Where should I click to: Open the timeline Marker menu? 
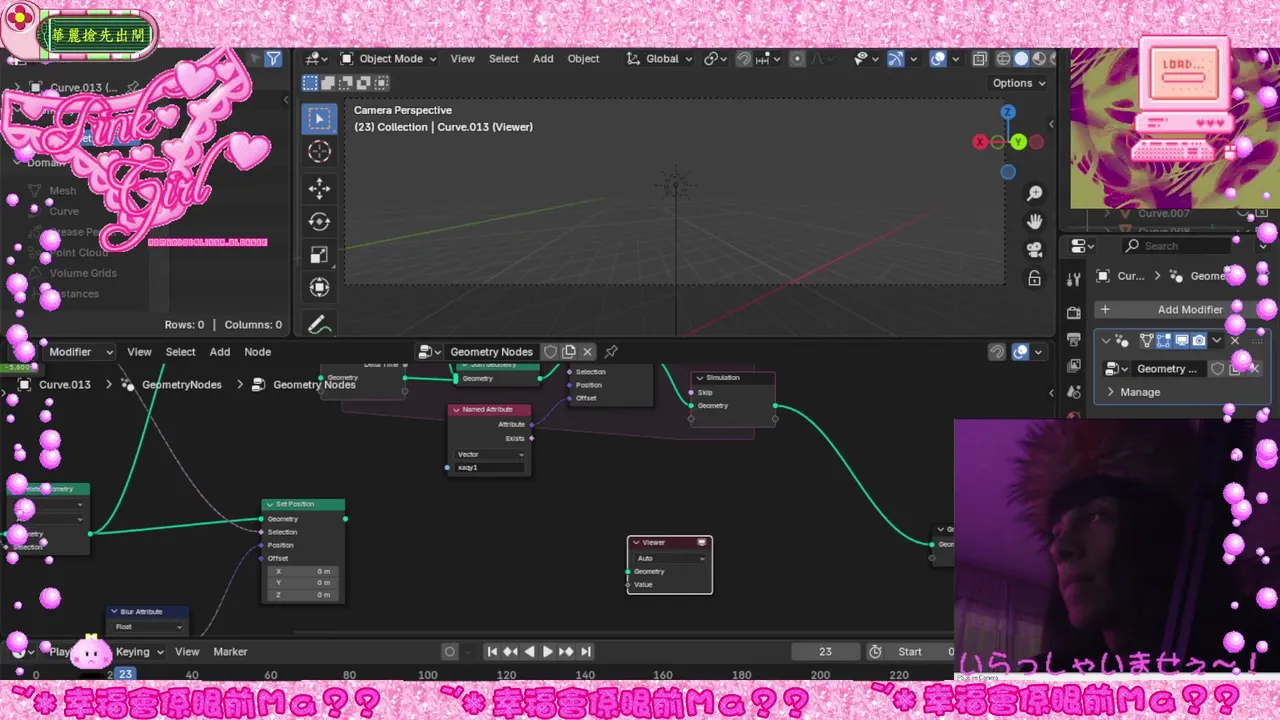coord(230,652)
